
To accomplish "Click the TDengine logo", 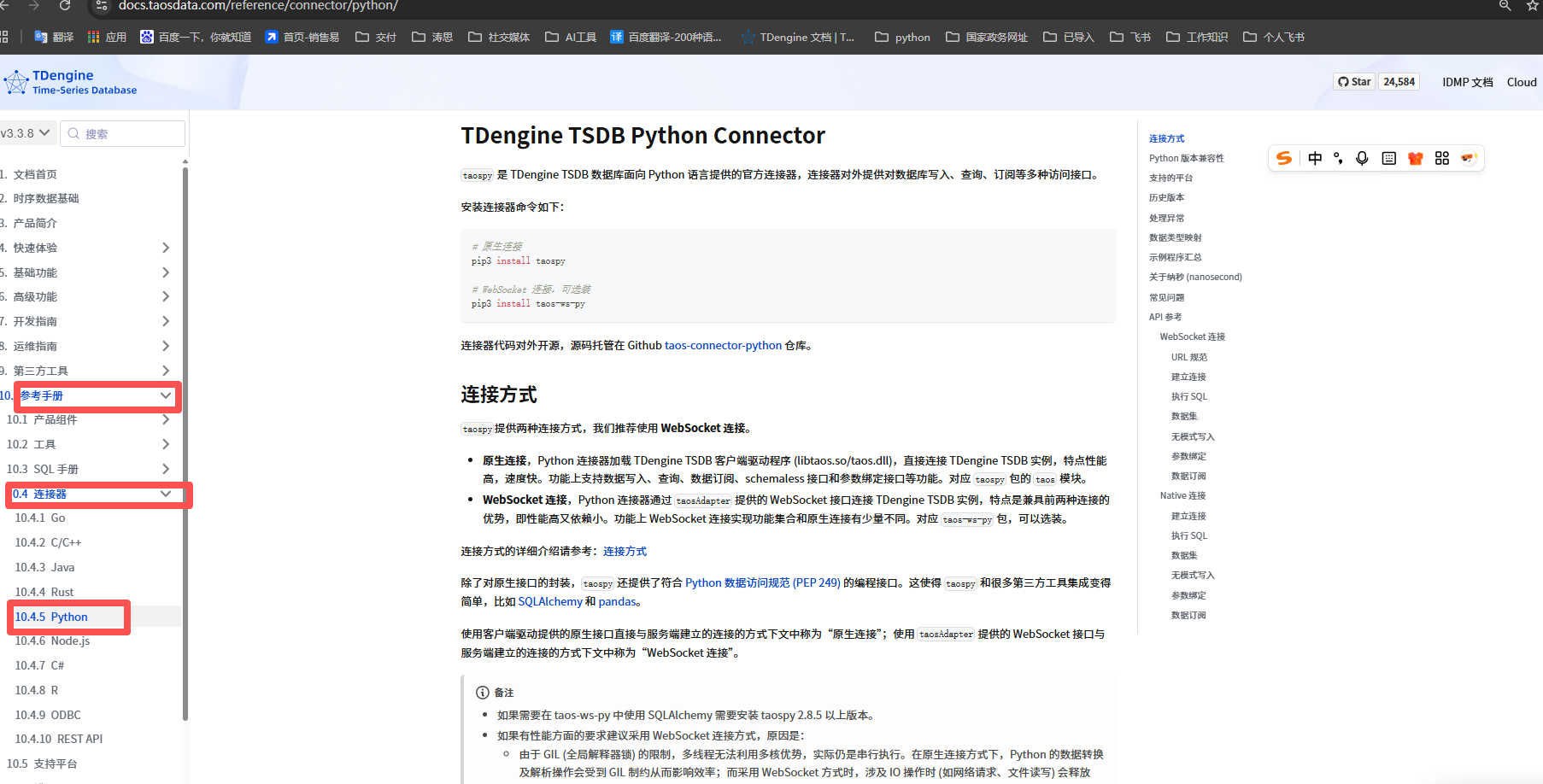I will tap(70, 82).
